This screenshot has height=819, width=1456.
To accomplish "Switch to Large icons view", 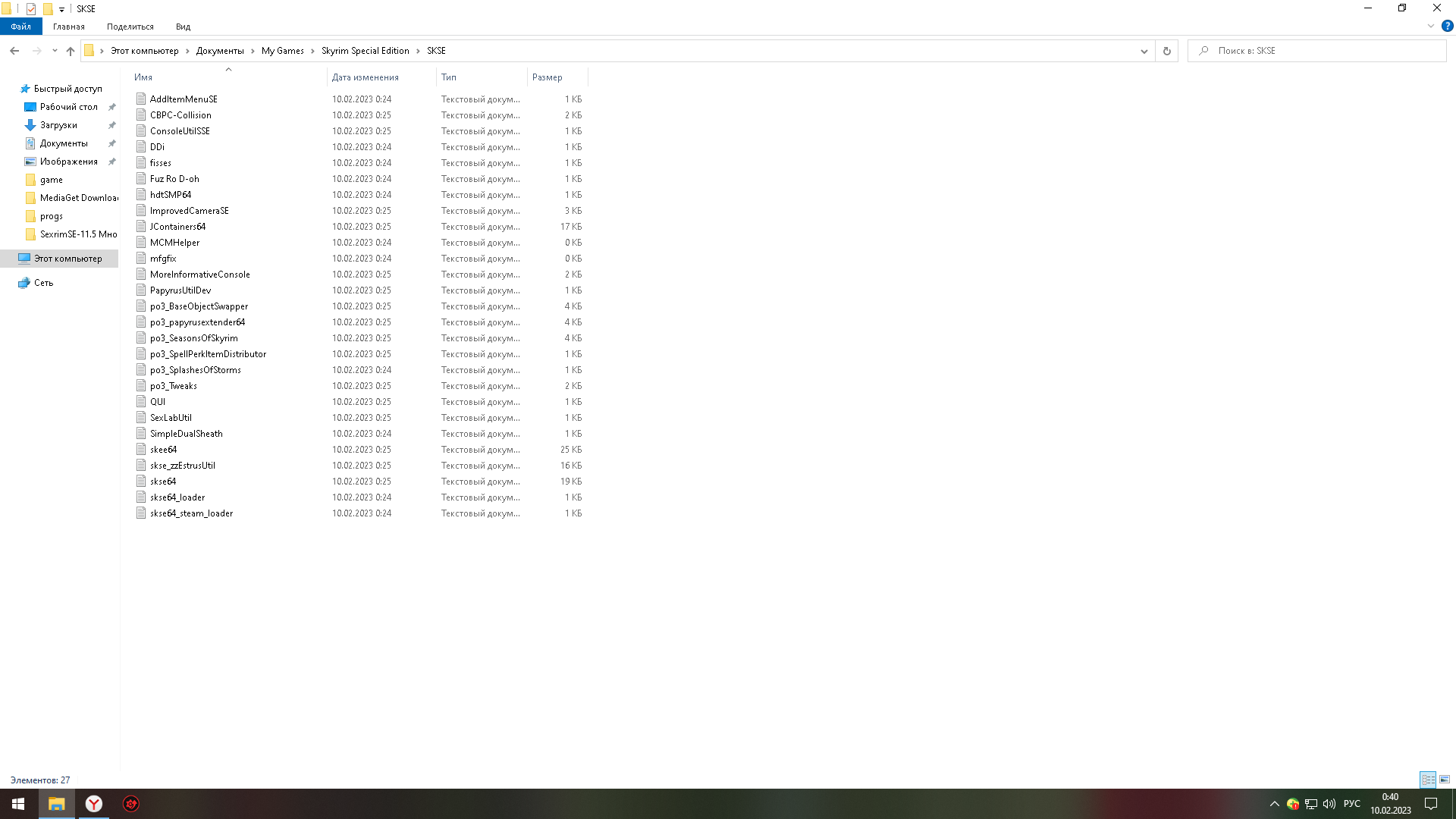I will tap(1445, 780).
